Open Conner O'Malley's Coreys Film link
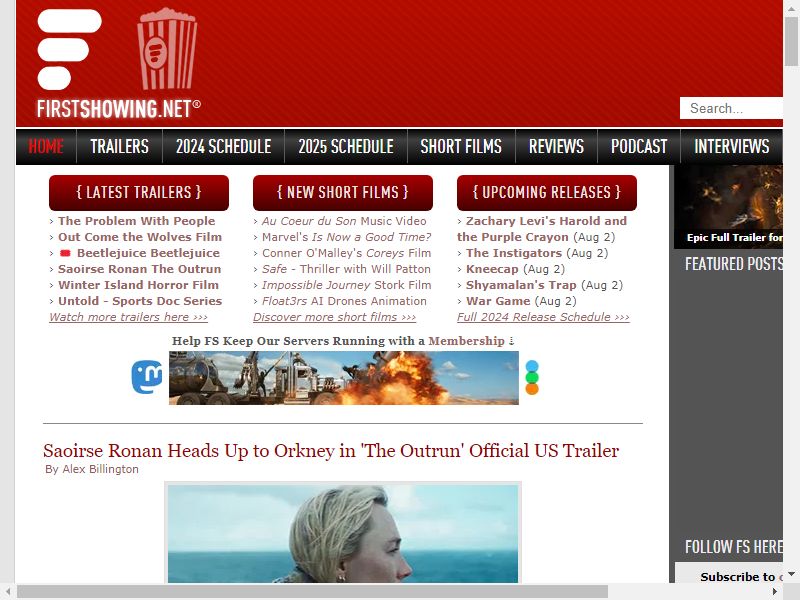The height and width of the screenshot is (600, 800). pos(346,253)
